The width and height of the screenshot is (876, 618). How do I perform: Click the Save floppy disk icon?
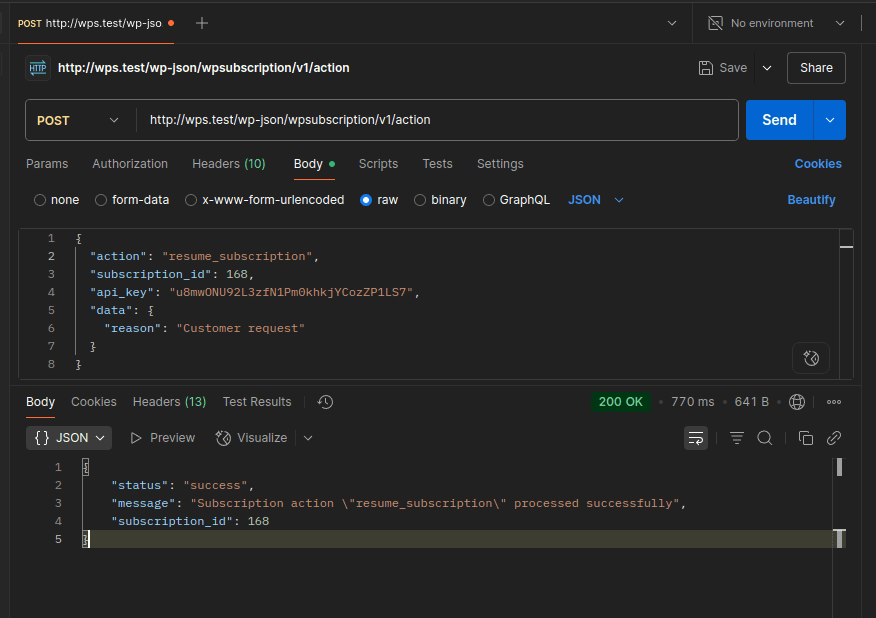pos(706,68)
